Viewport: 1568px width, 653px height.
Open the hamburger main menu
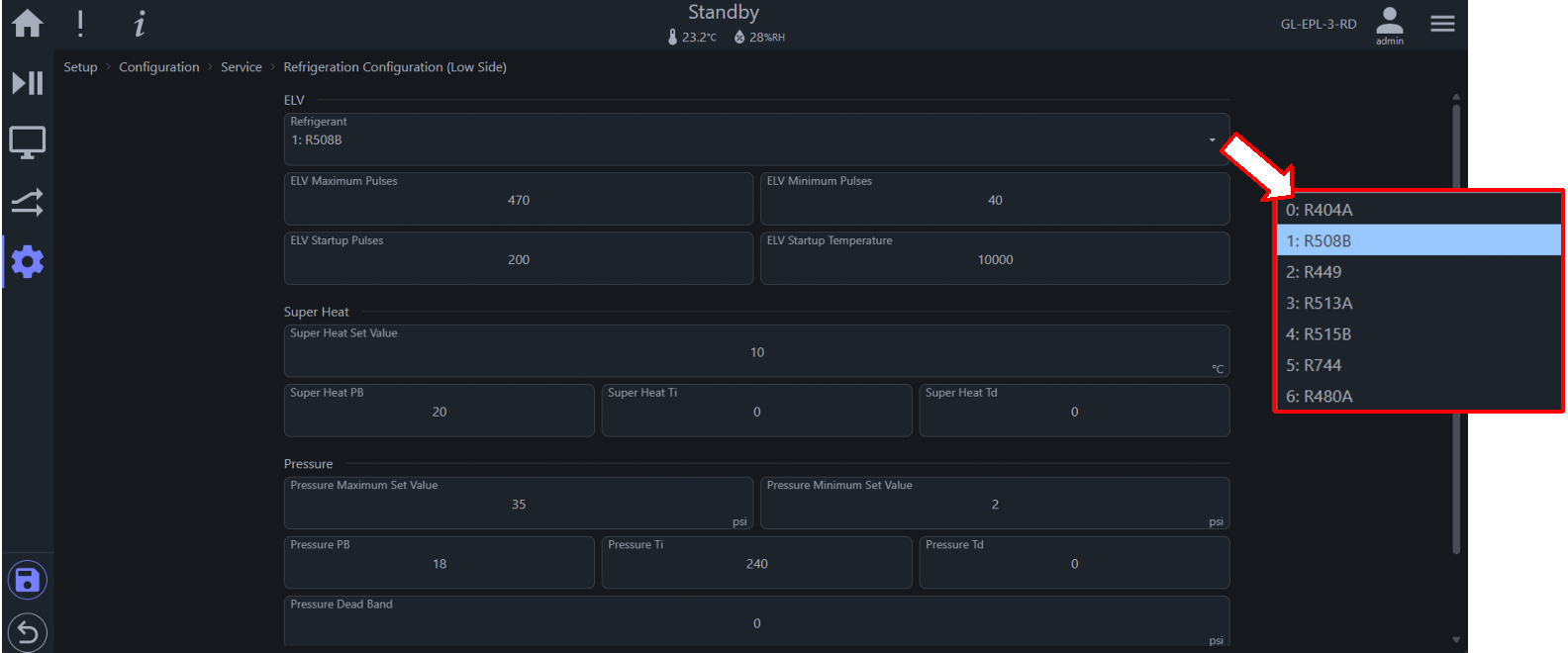pos(1443,23)
